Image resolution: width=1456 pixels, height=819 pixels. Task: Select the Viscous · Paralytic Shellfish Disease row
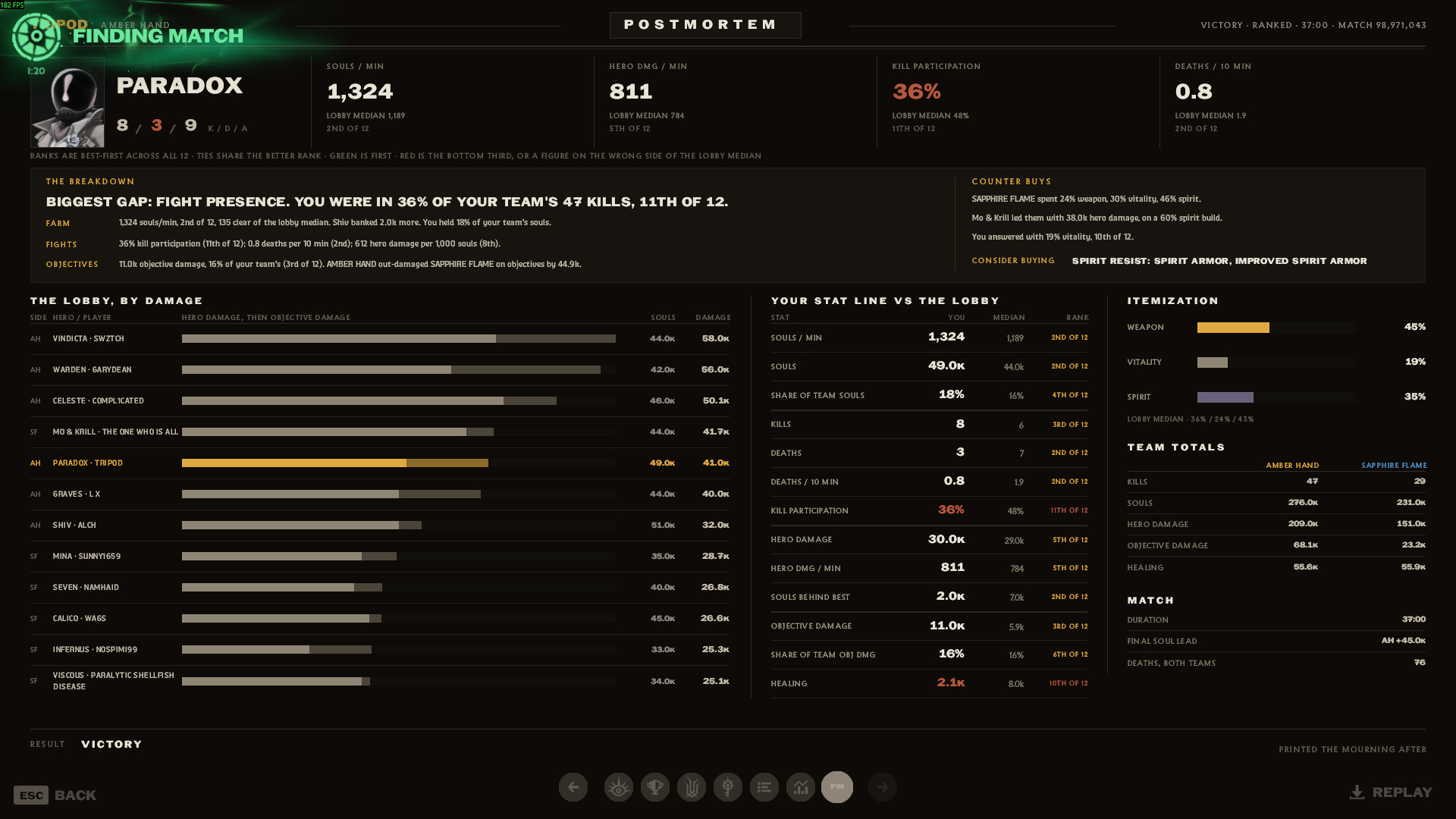click(380, 681)
